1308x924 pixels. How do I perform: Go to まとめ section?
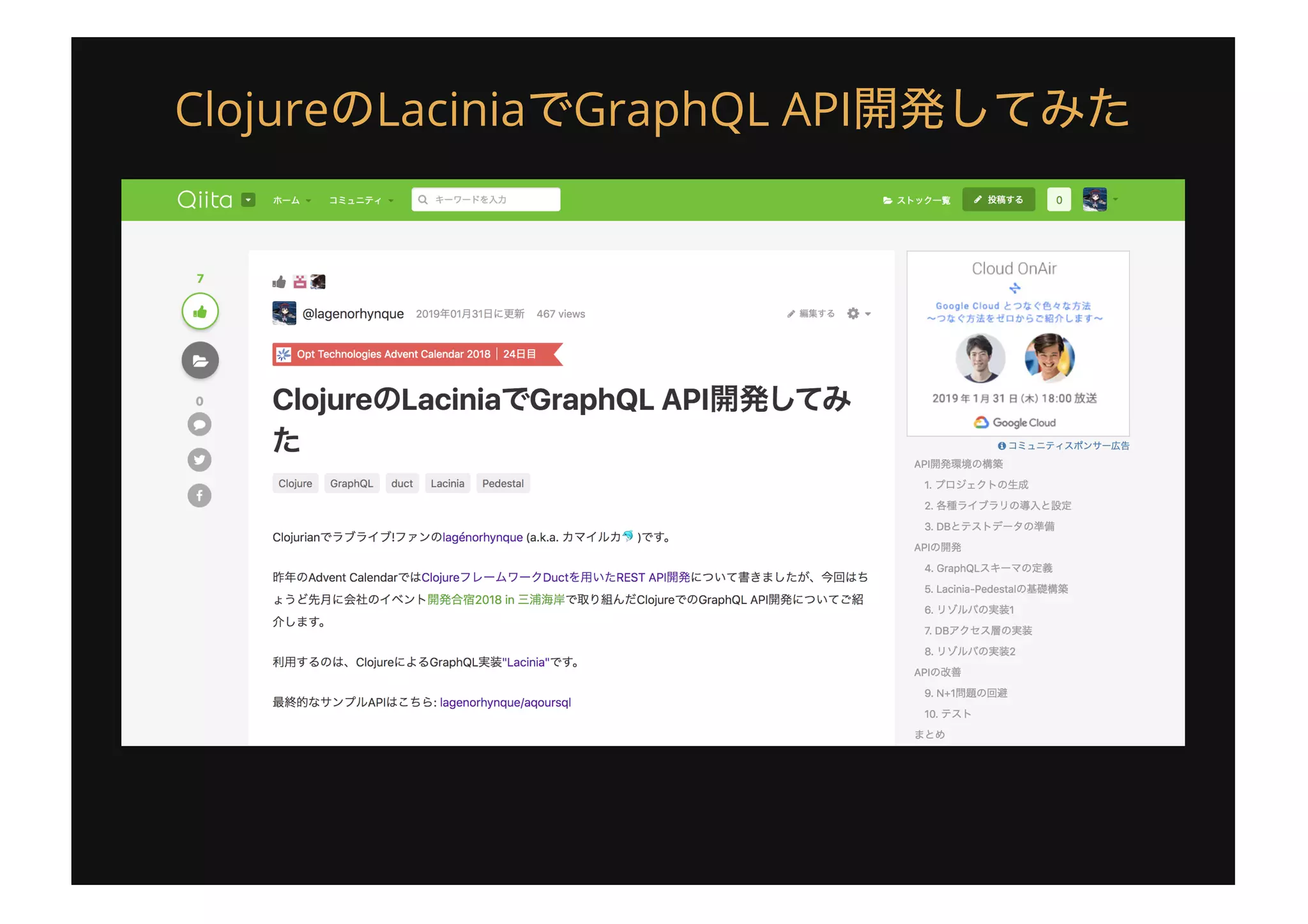coord(929,734)
